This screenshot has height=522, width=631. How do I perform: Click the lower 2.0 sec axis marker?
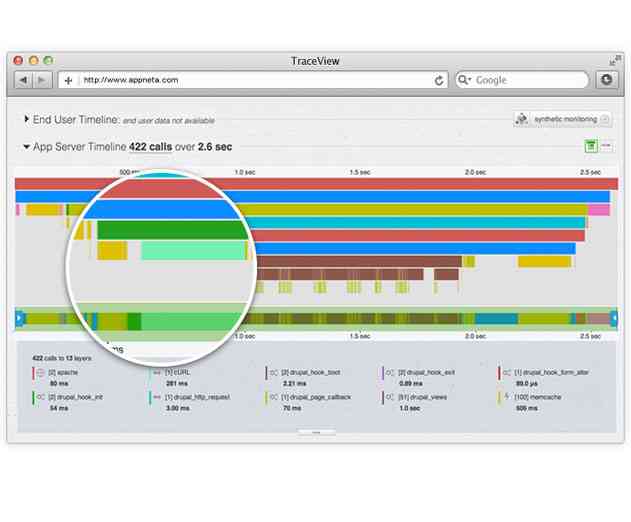point(475,336)
